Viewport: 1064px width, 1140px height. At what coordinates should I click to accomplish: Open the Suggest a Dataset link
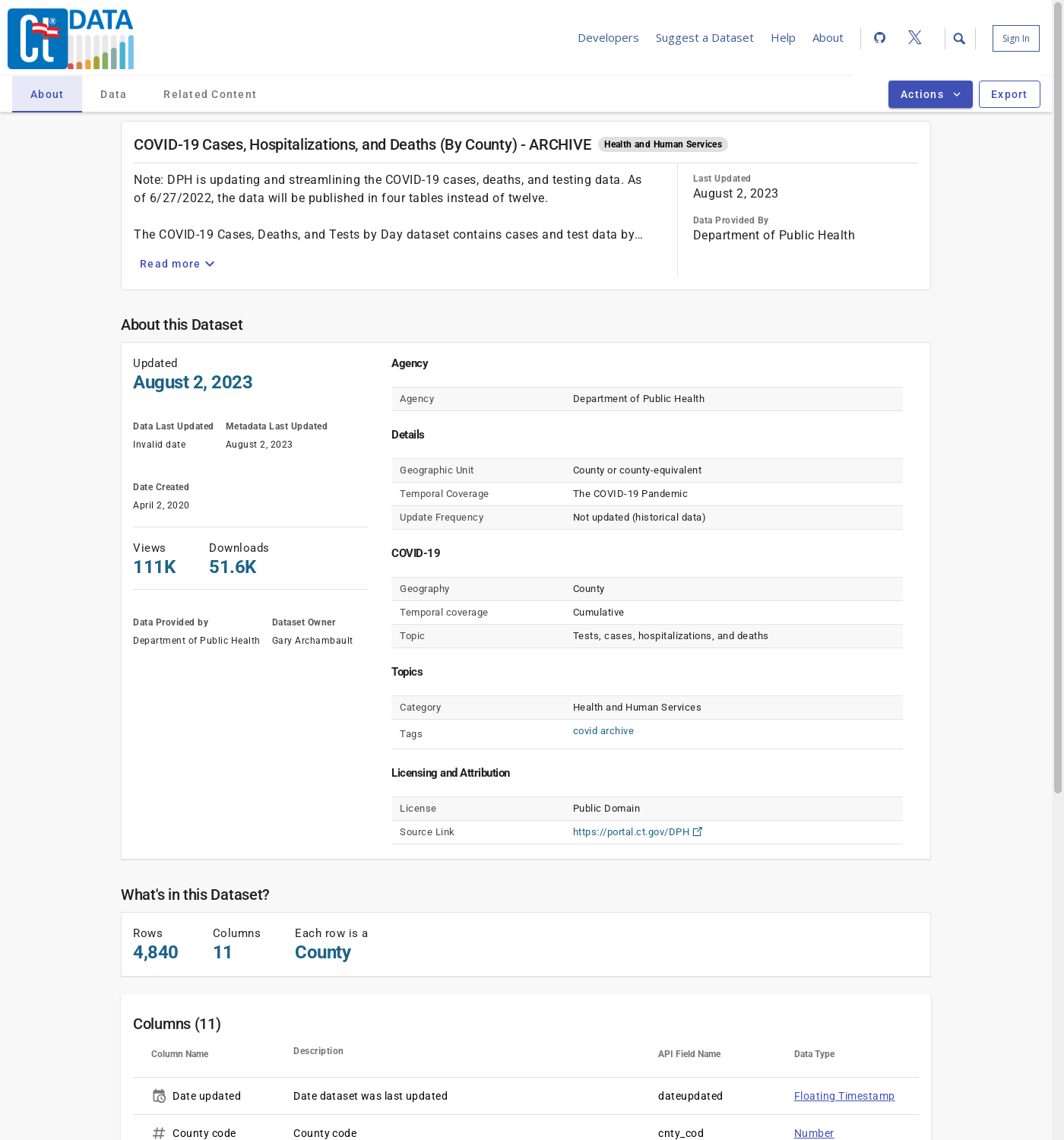tap(705, 38)
